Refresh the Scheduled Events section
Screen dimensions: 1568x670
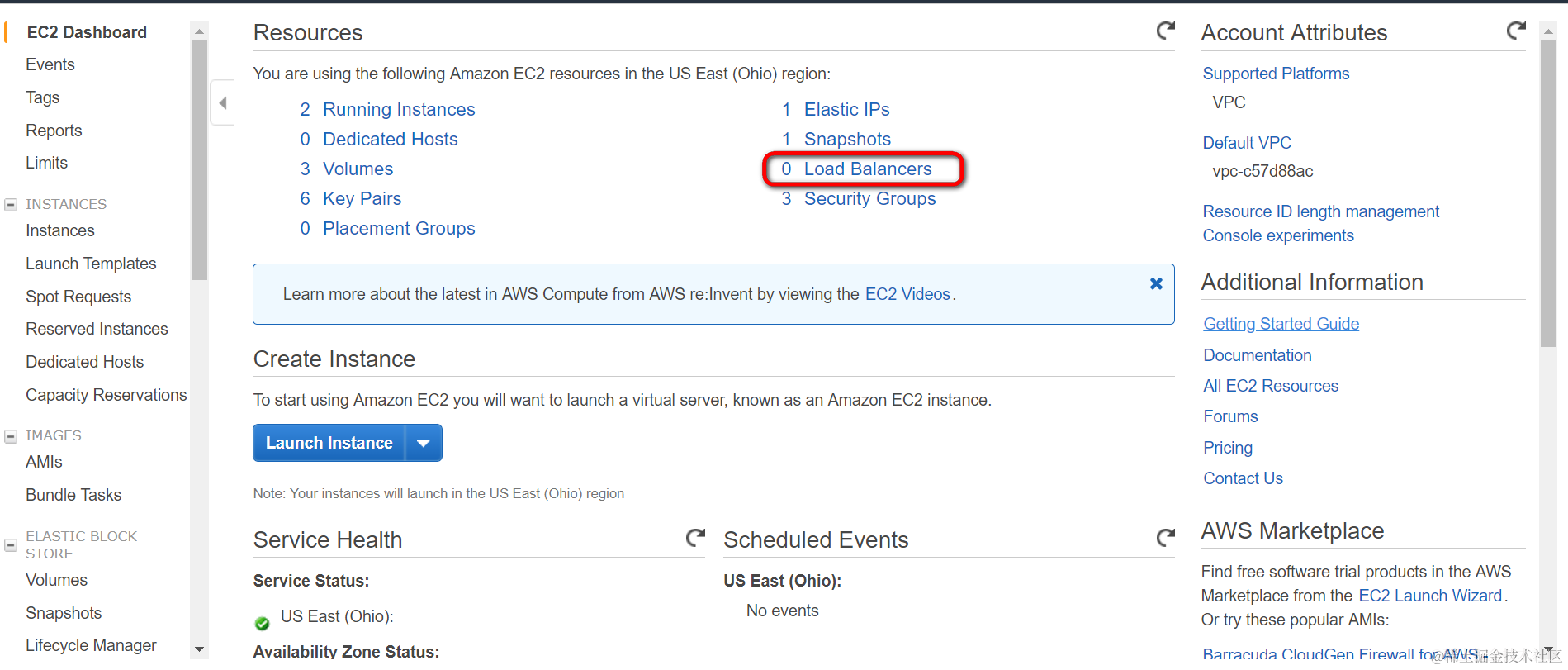tap(1165, 539)
